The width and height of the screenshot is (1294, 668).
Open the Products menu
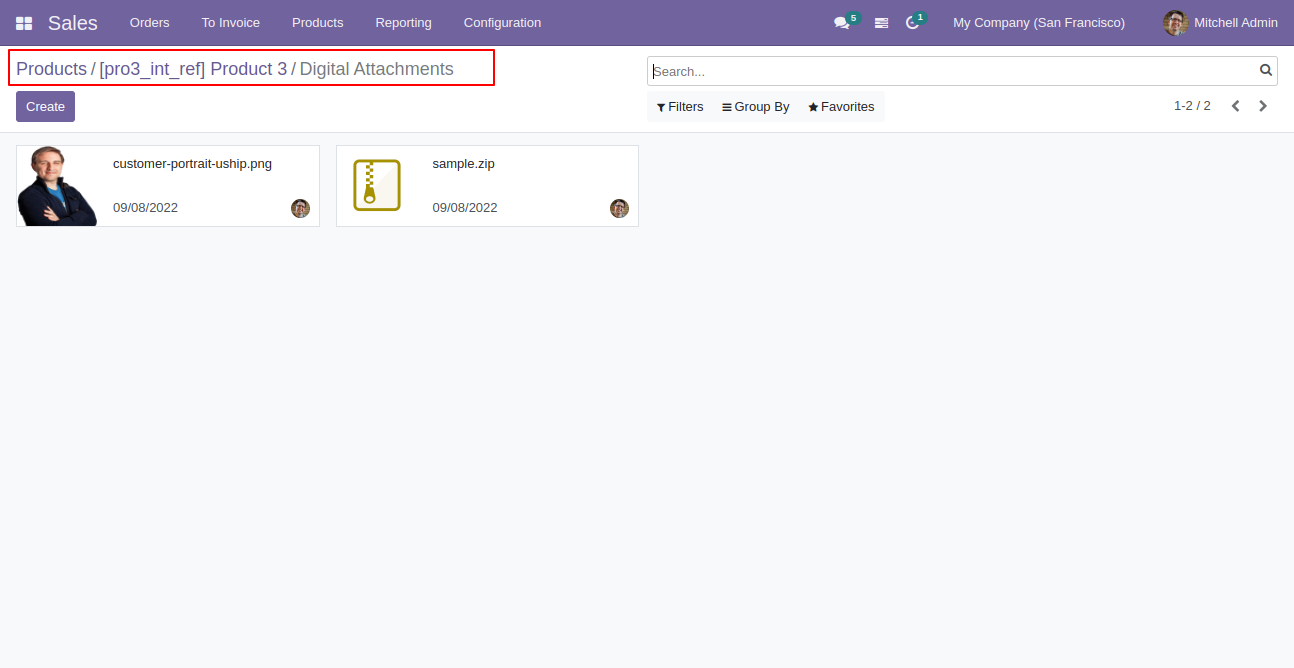pos(318,23)
